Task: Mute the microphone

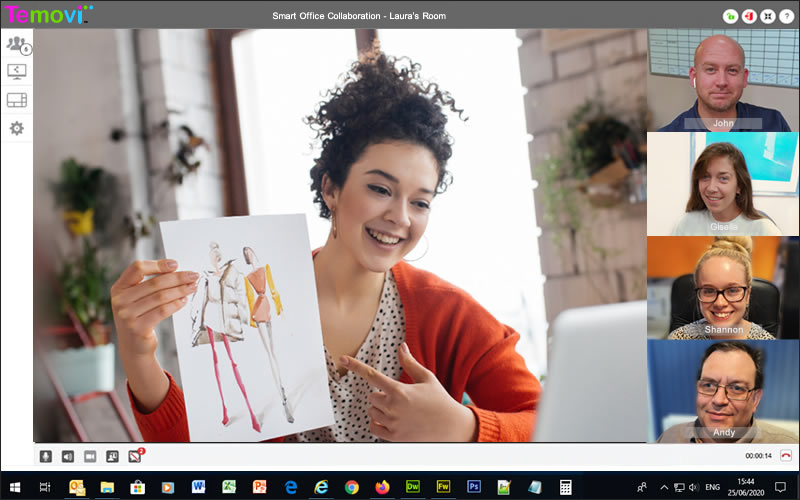Action: point(45,456)
